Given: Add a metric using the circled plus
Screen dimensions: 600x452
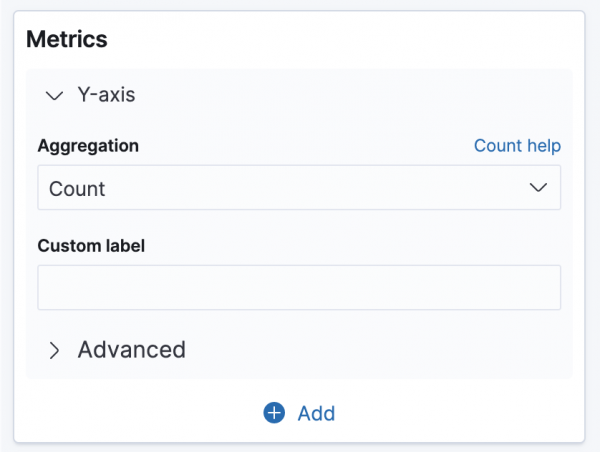Looking at the screenshot, I should pos(274,413).
